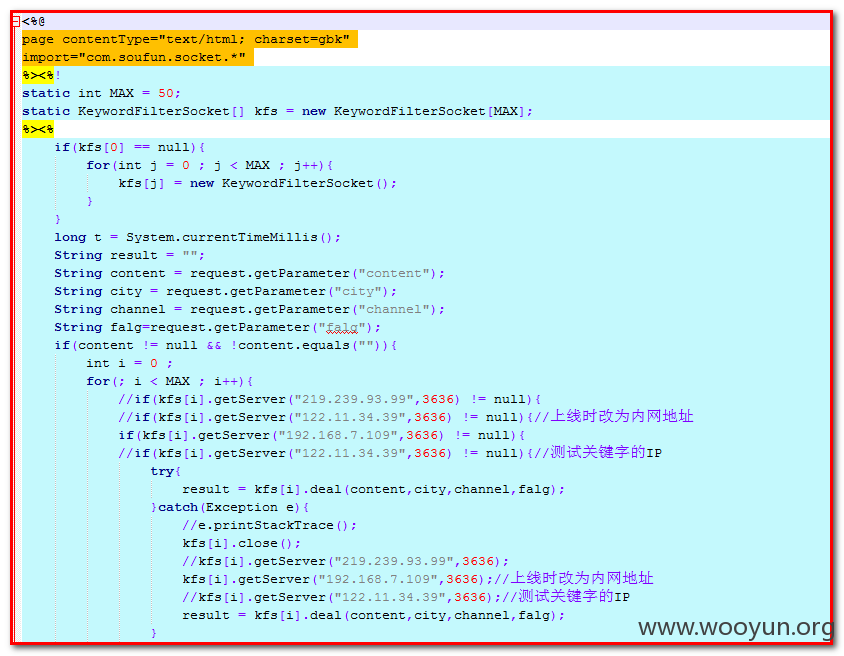844x656 pixels.
Task: Click the 'for(int j = 0 ; j < MAX ; j++){' line
Action: point(210,165)
